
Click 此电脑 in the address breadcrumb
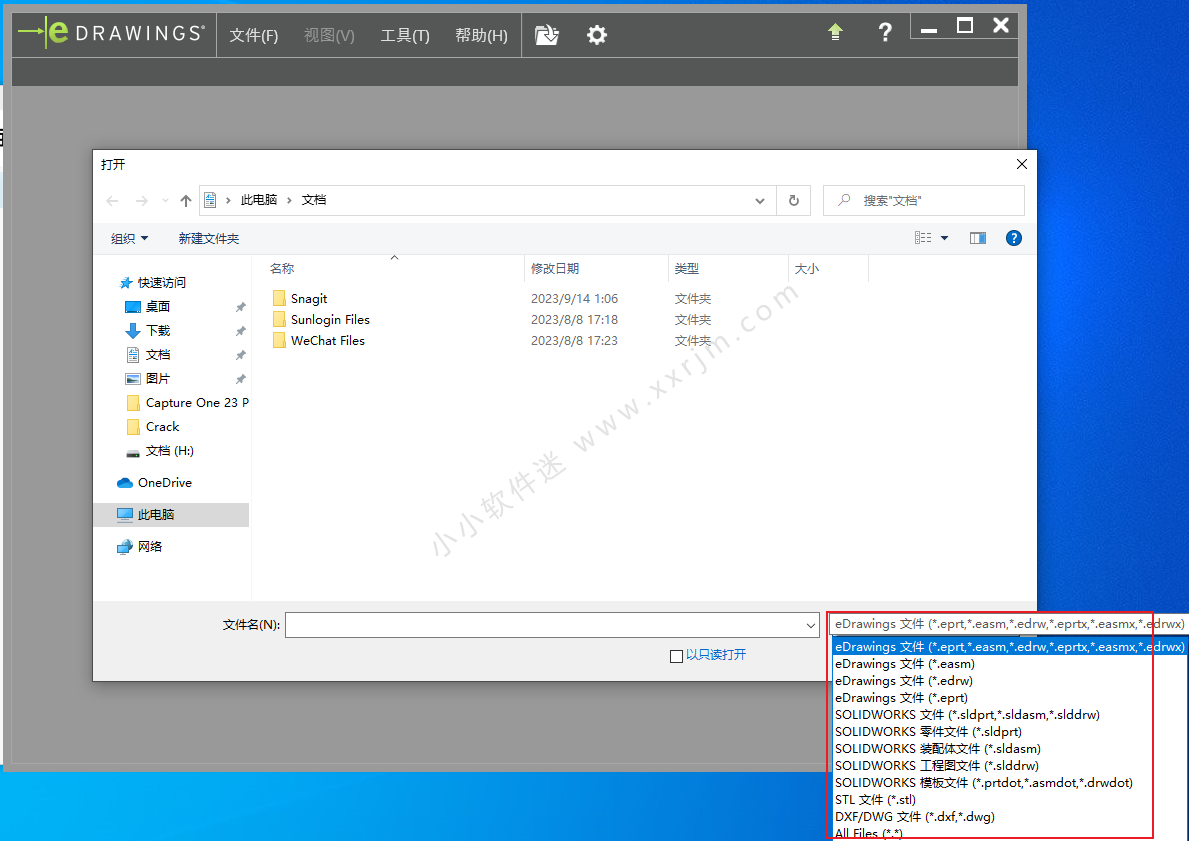(x=259, y=200)
